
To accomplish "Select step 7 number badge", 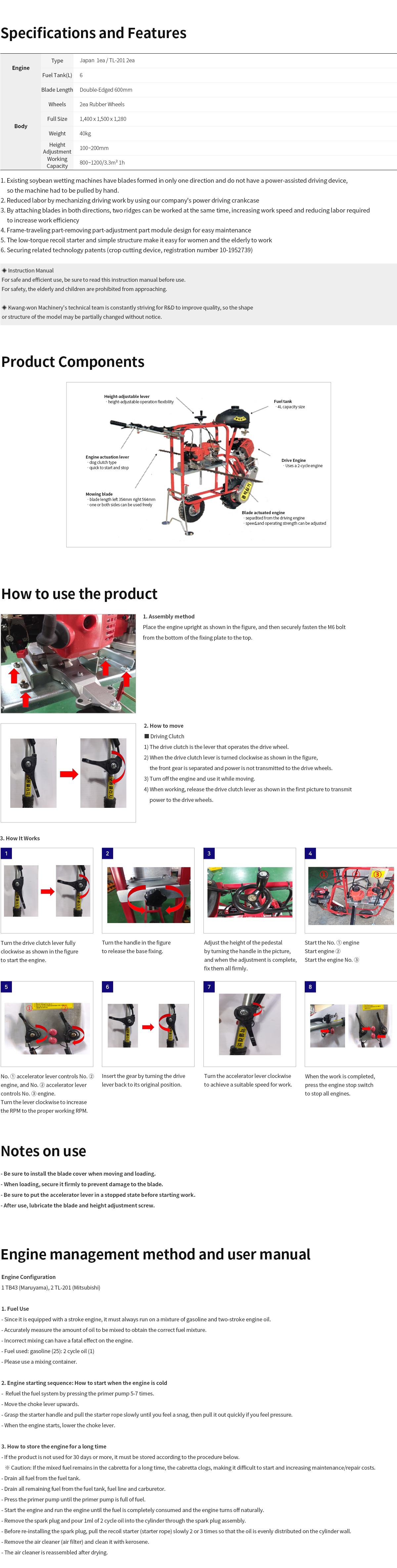I will tap(209, 987).
